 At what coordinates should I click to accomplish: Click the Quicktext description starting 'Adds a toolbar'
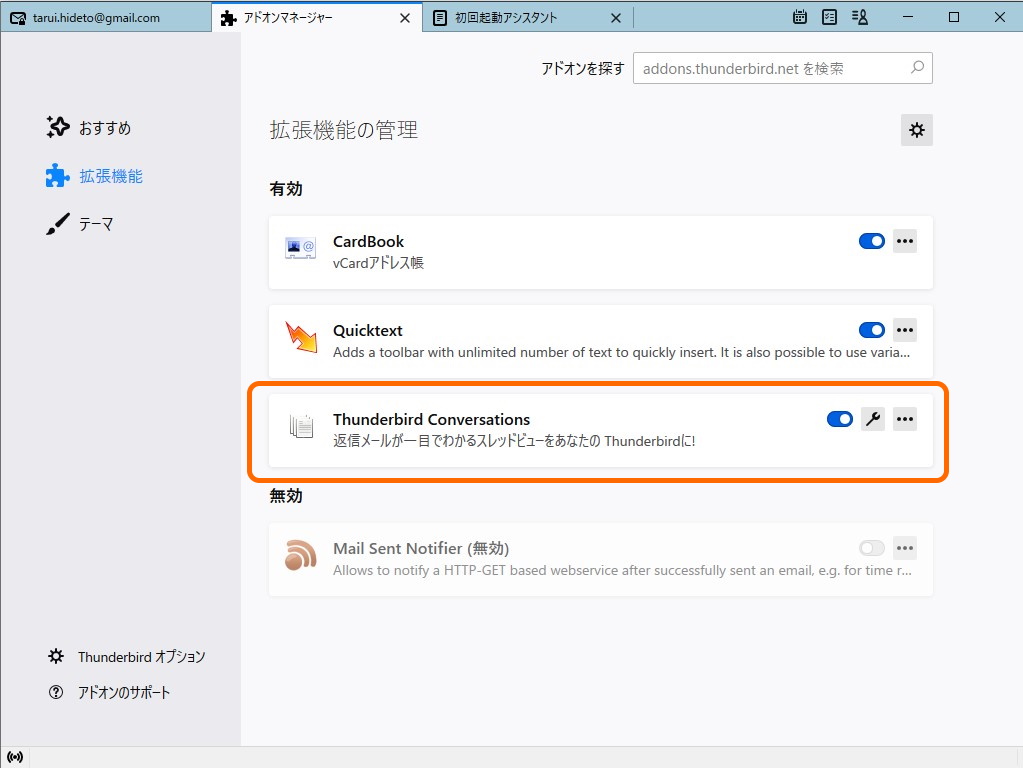tap(621, 352)
